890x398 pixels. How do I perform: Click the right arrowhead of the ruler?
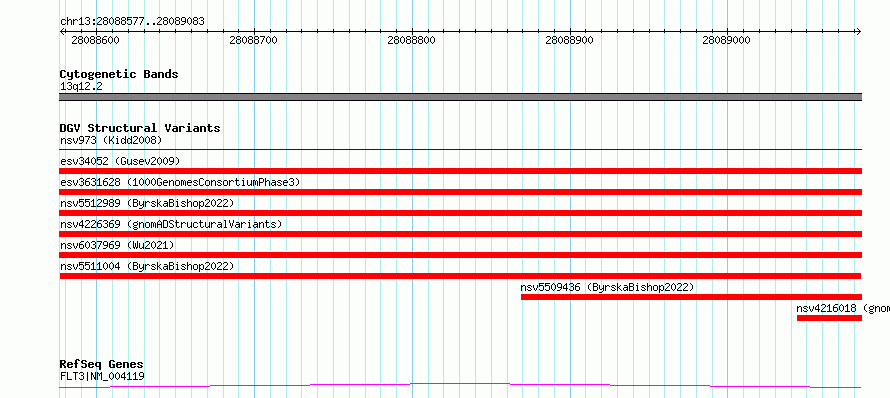click(858, 31)
